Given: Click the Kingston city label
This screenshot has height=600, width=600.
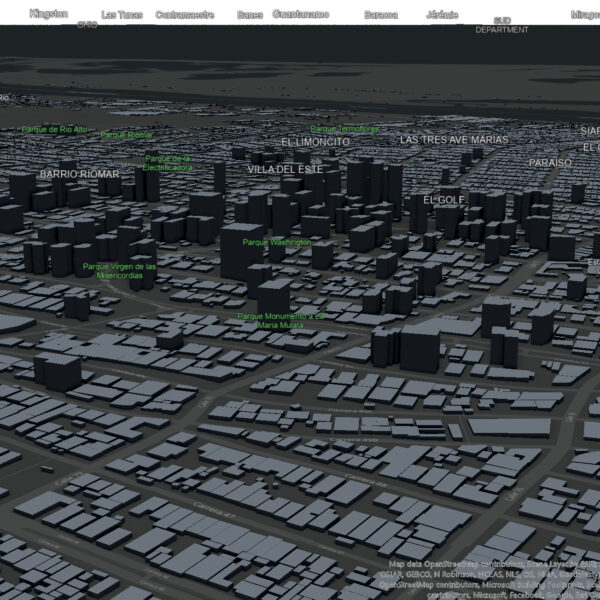Looking at the screenshot, I should coord(49,14).
